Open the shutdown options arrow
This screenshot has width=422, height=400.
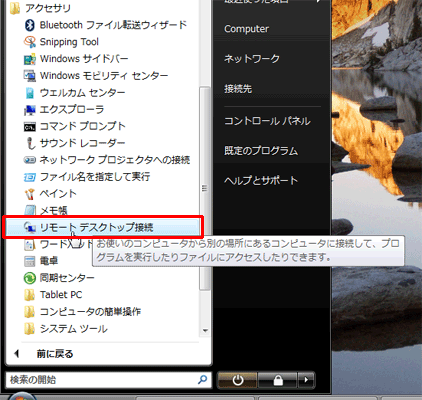pyautogui.click(x=306, y=380)
